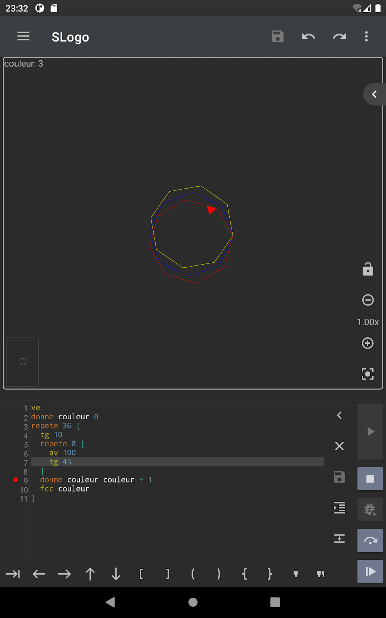Image resolution: width=386 pixels, height=618 pixels.
Task: Stop the running program
Action: [x=370, y=478]
